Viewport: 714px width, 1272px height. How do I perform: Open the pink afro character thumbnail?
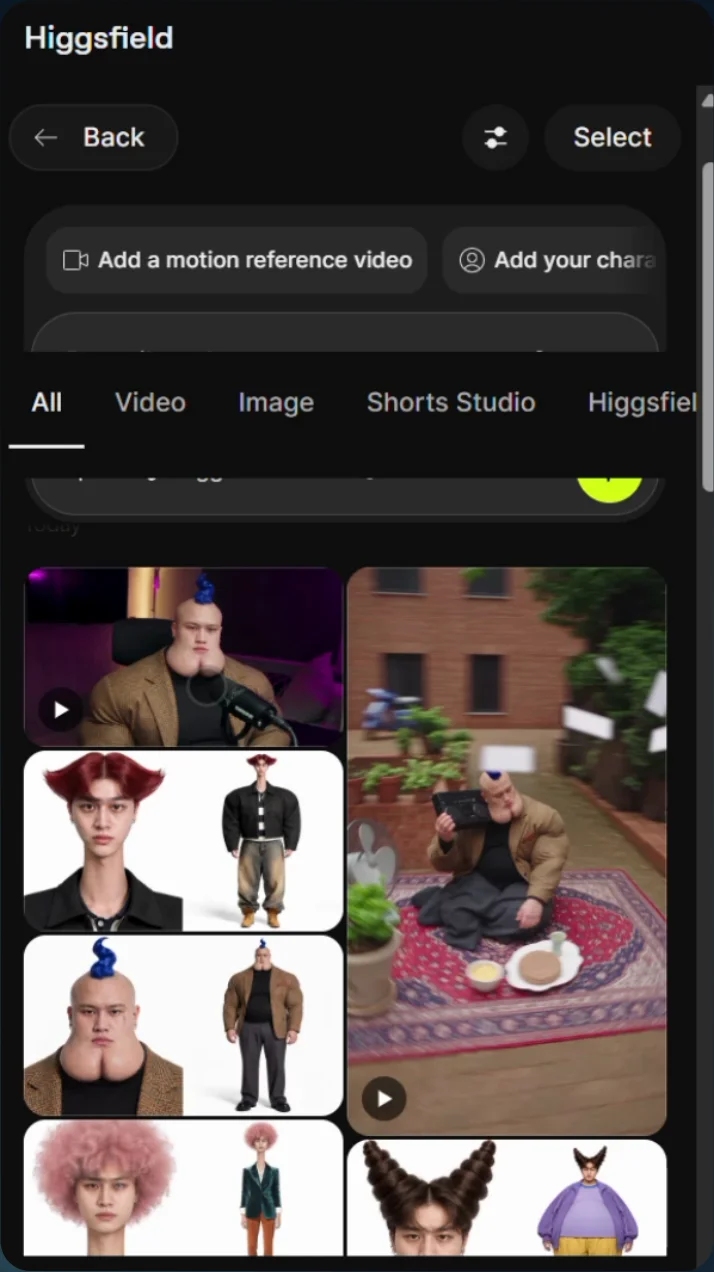pyautogui.click(x=184, y=1187)
